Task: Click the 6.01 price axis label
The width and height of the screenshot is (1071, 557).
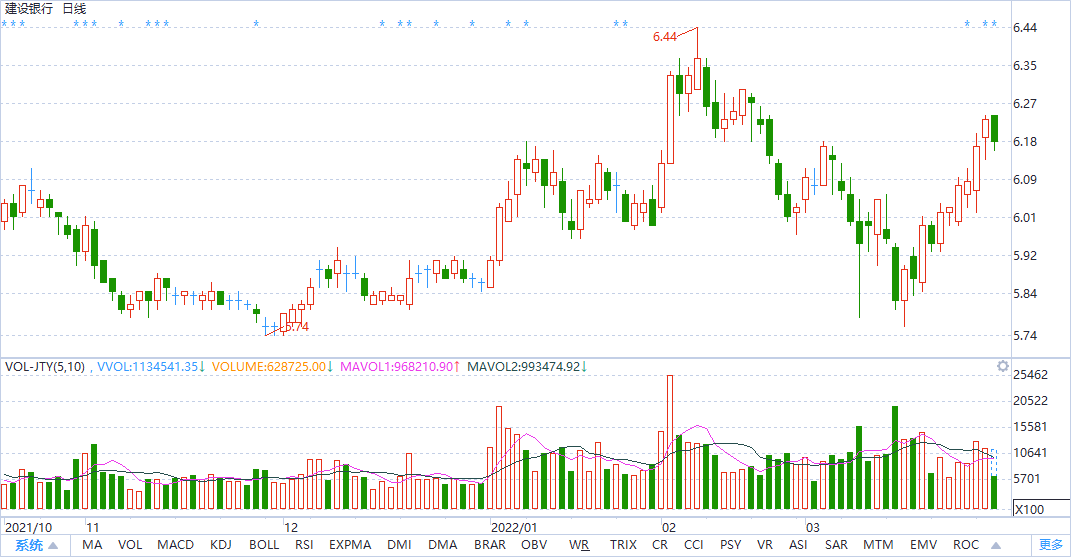Action: point(1025,217)
